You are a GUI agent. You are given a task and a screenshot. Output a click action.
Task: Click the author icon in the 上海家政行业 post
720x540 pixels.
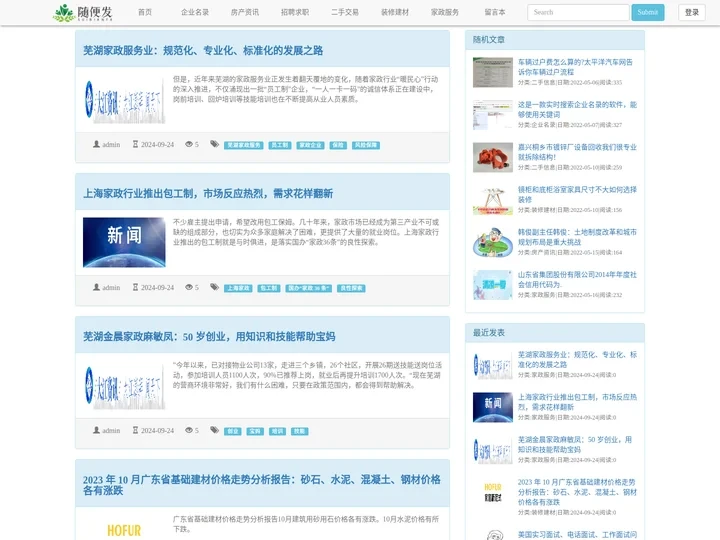(x=96, y=287)
